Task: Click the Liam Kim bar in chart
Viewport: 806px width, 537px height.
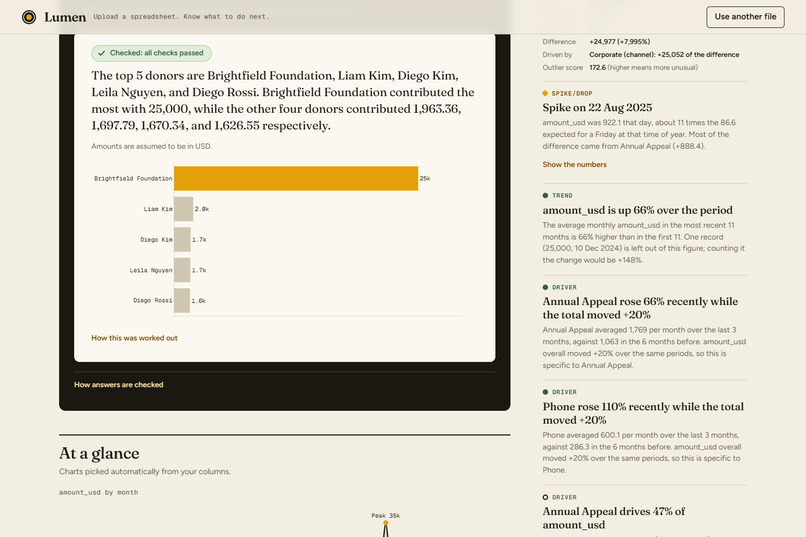Action: click(x=184, y=209)
